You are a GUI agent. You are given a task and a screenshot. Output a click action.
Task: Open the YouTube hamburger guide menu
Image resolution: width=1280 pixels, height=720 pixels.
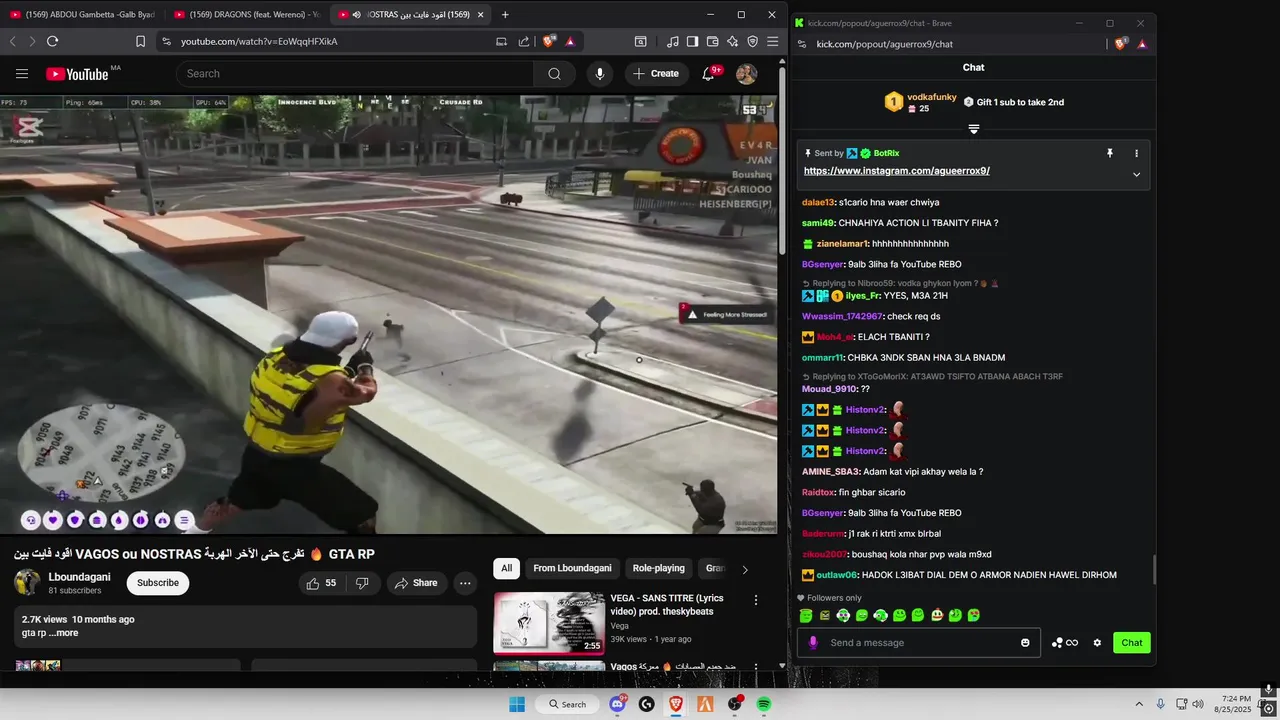click(22, 74)
